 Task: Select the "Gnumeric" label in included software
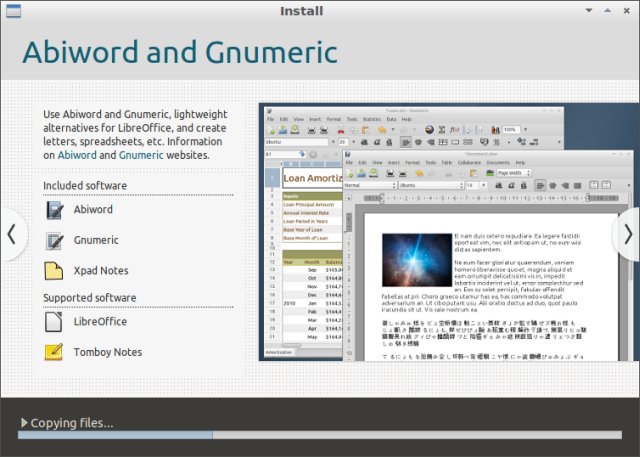click(96, 240)
